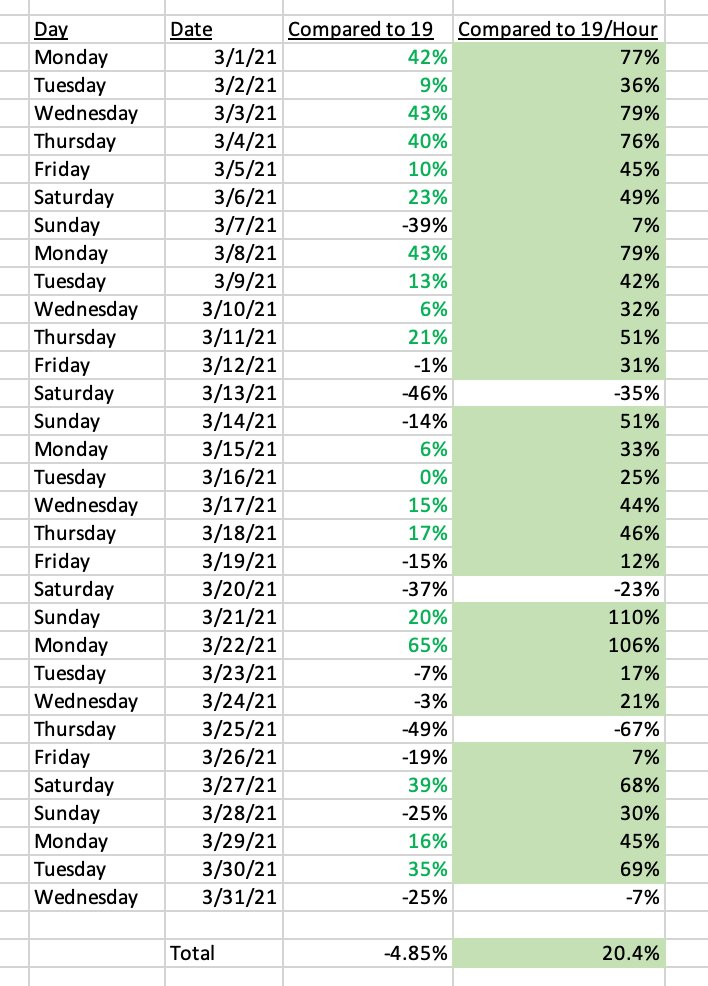Click the 0% cell for 3/16/21

click(368, 477)
